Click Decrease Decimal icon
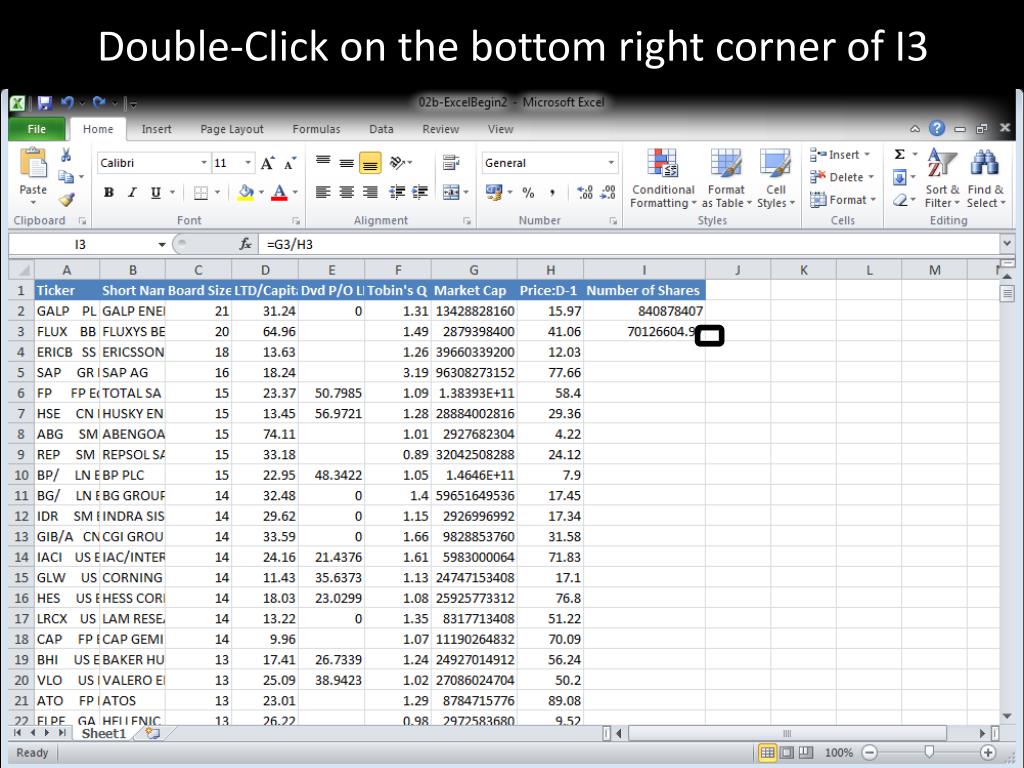 pyautogui.click(x=609, y=193)
